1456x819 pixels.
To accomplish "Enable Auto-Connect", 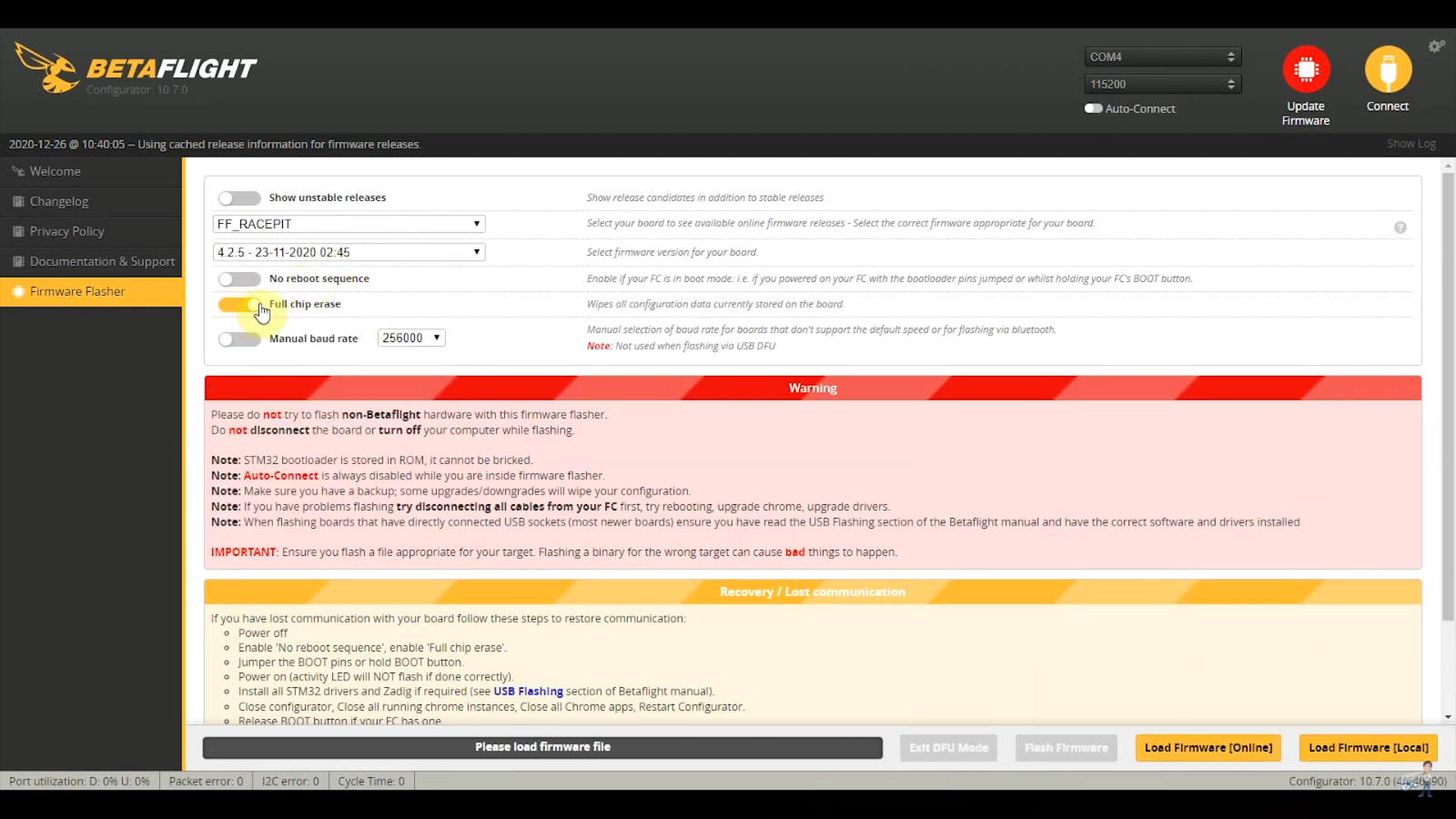I will pos(1093,108).
